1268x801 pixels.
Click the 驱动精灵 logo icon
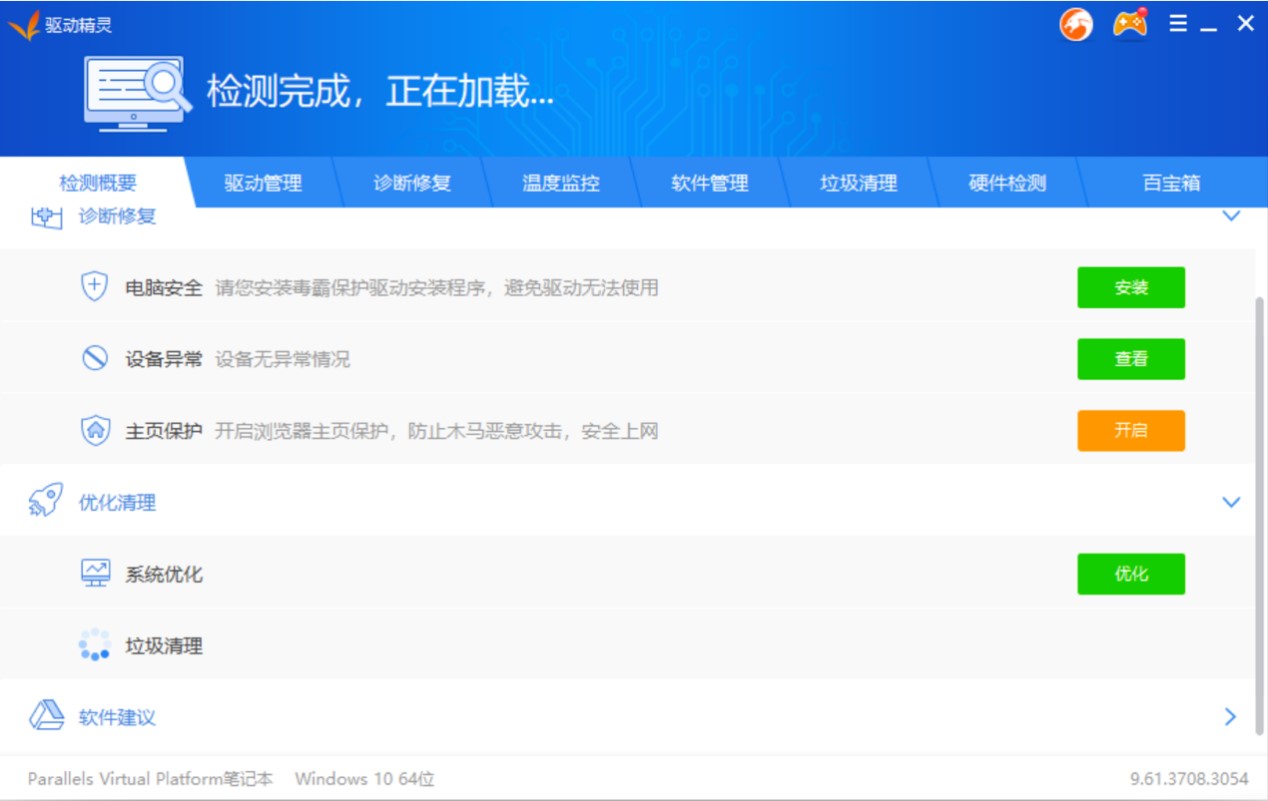point(24,25)
